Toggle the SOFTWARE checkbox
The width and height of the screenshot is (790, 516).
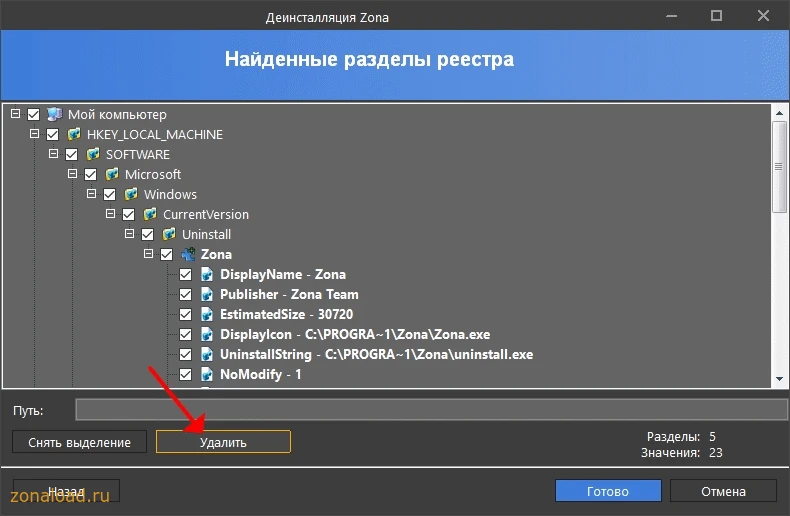pyautogui.click(x=72, y=154)
